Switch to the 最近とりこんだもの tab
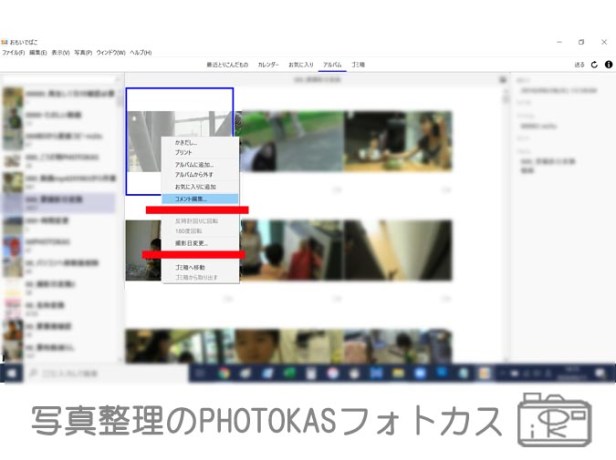Viewport: 616px width, 460px height. point(227,65)
